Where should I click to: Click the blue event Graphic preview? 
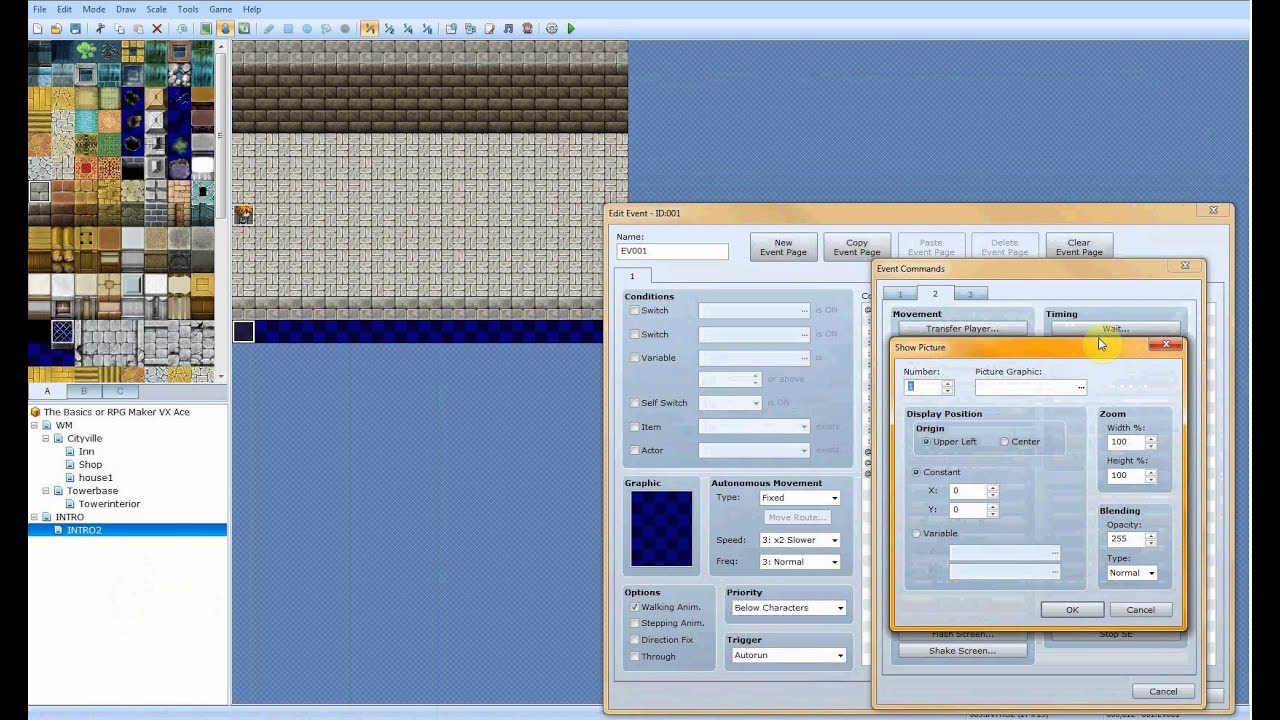click(x=661, y=529)
